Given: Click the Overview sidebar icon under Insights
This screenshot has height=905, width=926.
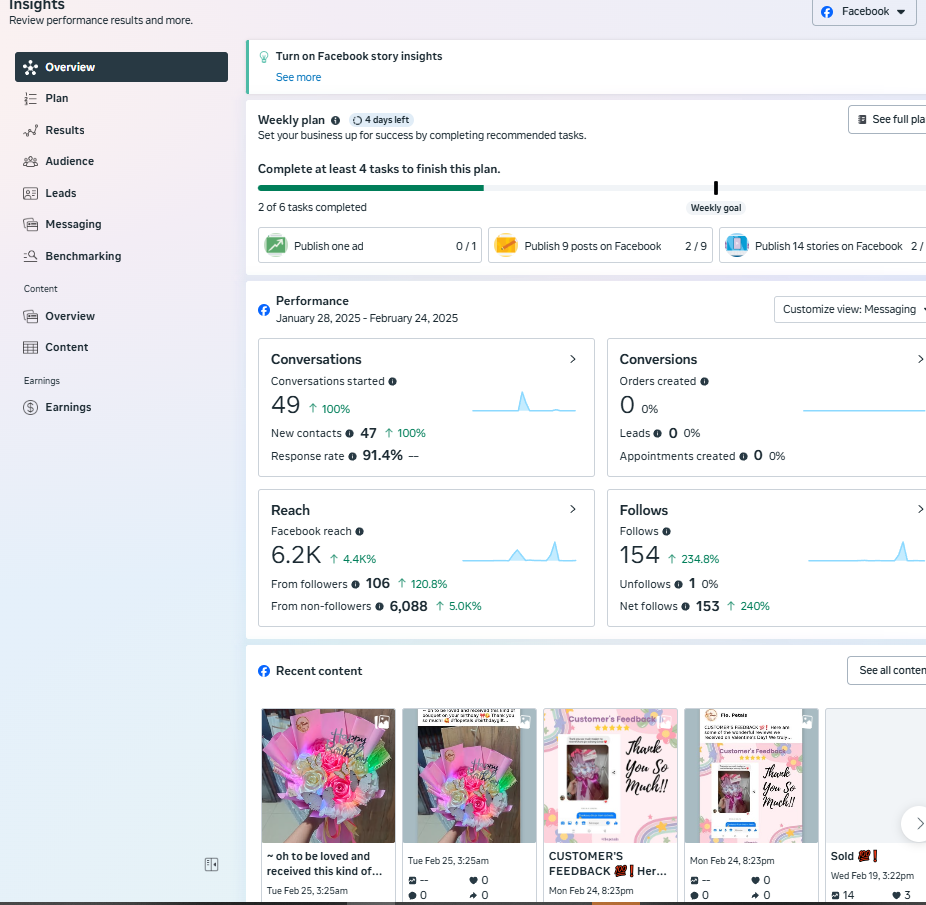Looking at the screenshot, I should click(30, 67).
